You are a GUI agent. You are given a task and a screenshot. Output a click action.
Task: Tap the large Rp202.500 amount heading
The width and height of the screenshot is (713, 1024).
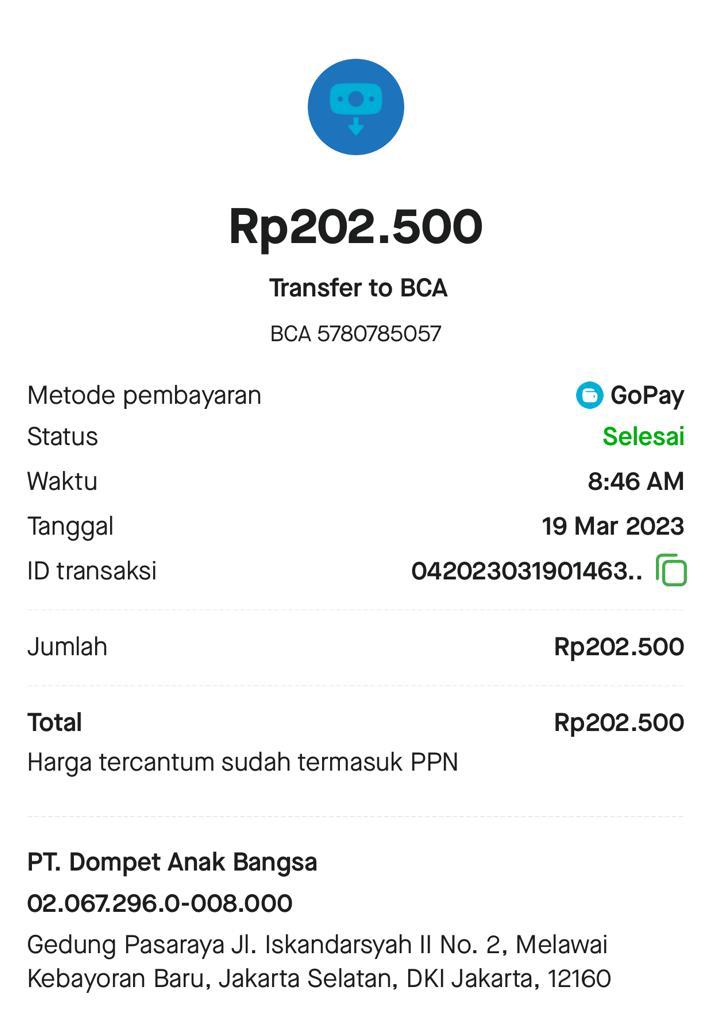click(x=356, y=227)
